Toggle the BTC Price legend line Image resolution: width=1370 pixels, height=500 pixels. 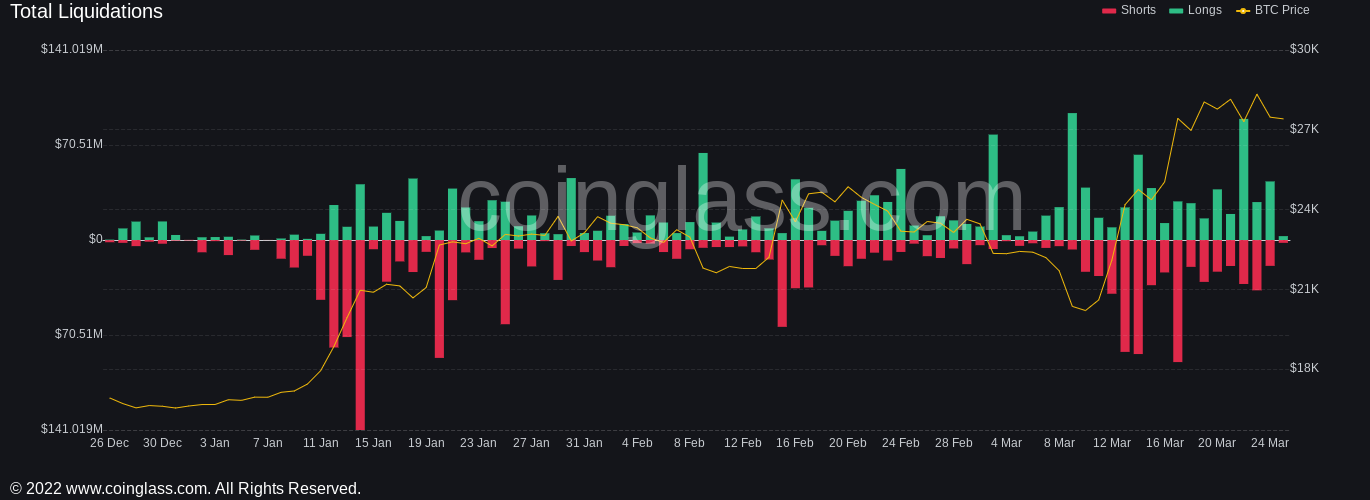point(1272,10)
